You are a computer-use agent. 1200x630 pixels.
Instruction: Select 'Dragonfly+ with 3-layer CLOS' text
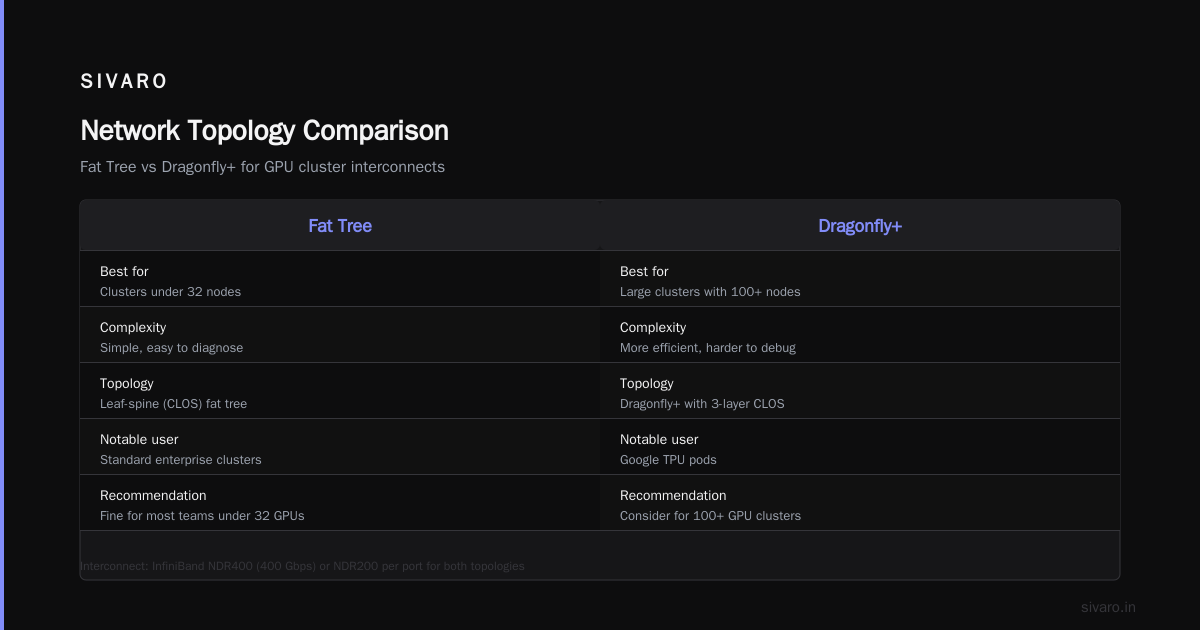click(x=702, y=404)
